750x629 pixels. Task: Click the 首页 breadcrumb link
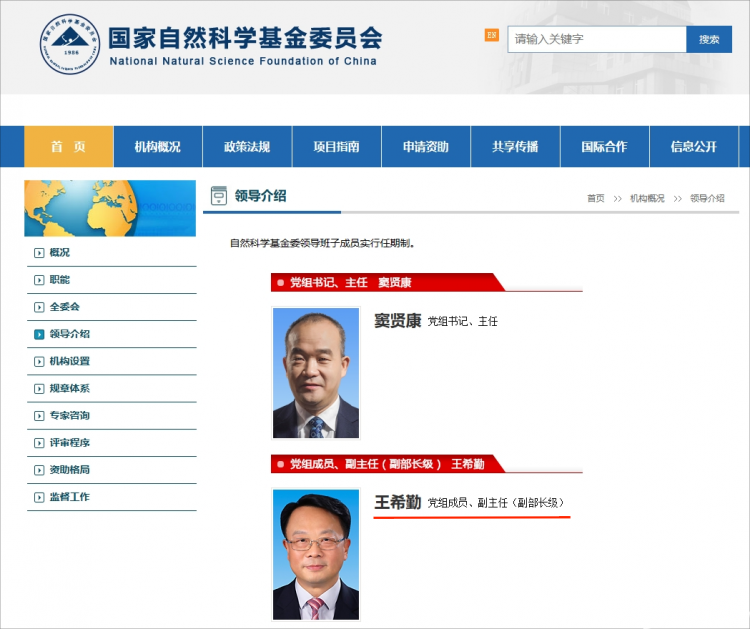coord(596,198)
